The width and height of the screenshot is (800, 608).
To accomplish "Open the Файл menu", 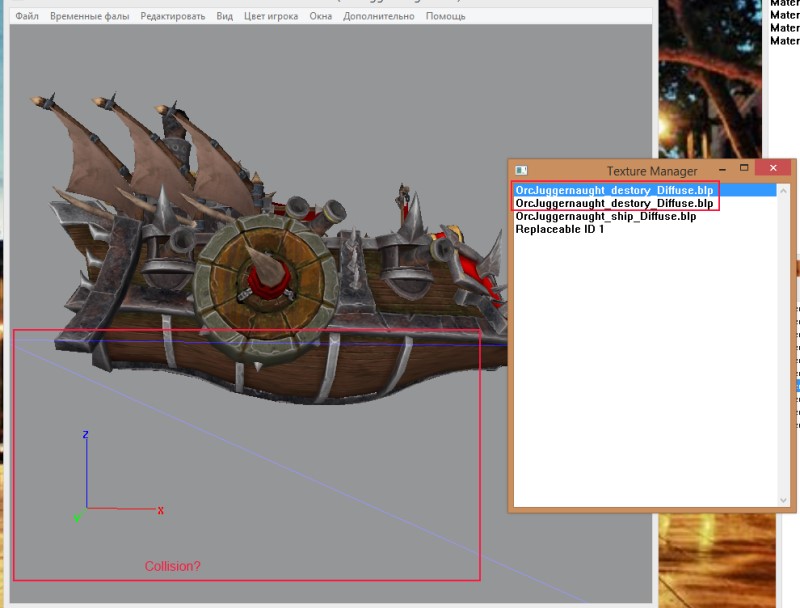I will coord(27,16).
